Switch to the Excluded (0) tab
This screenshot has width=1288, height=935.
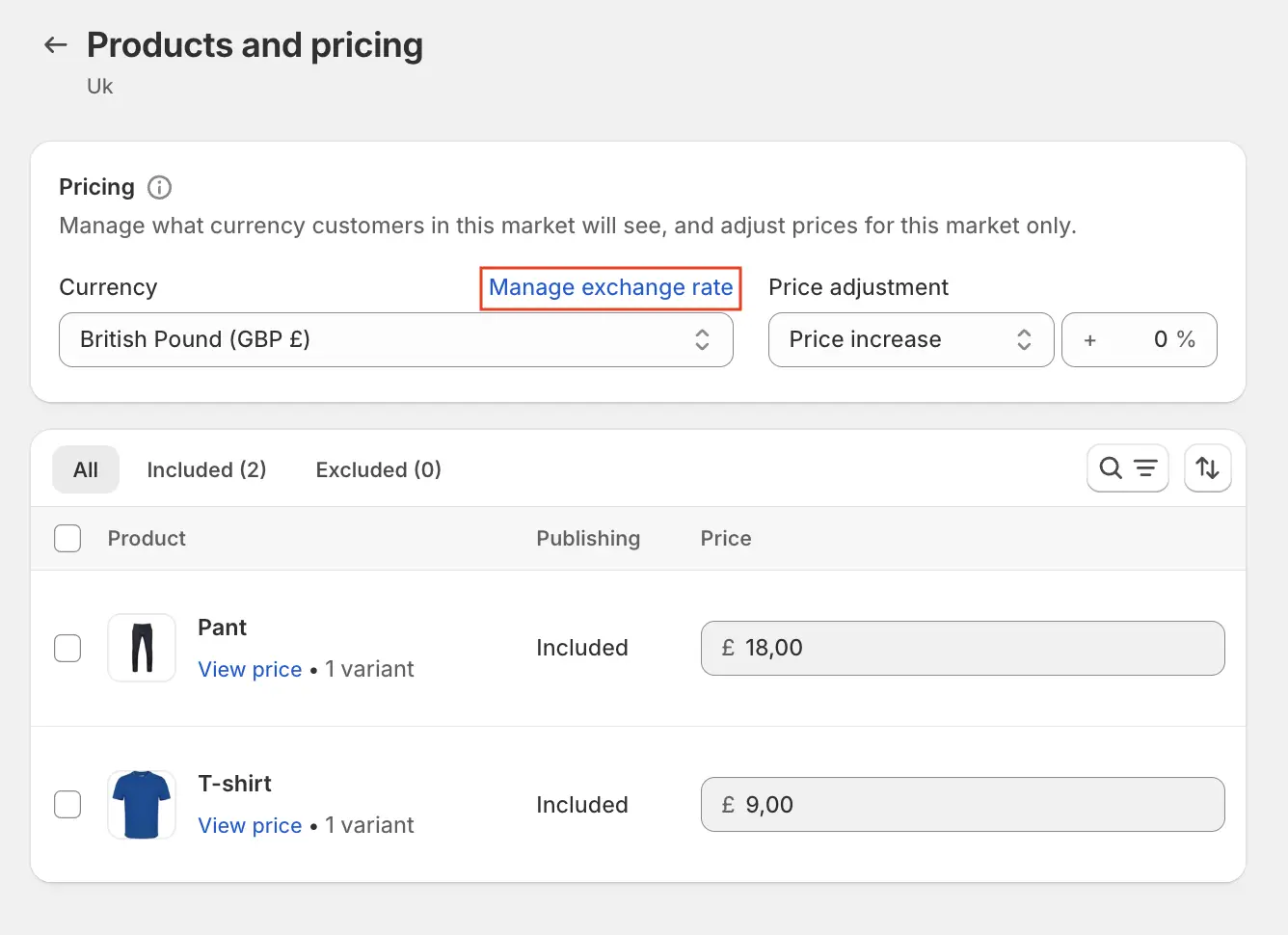[378, 469]
